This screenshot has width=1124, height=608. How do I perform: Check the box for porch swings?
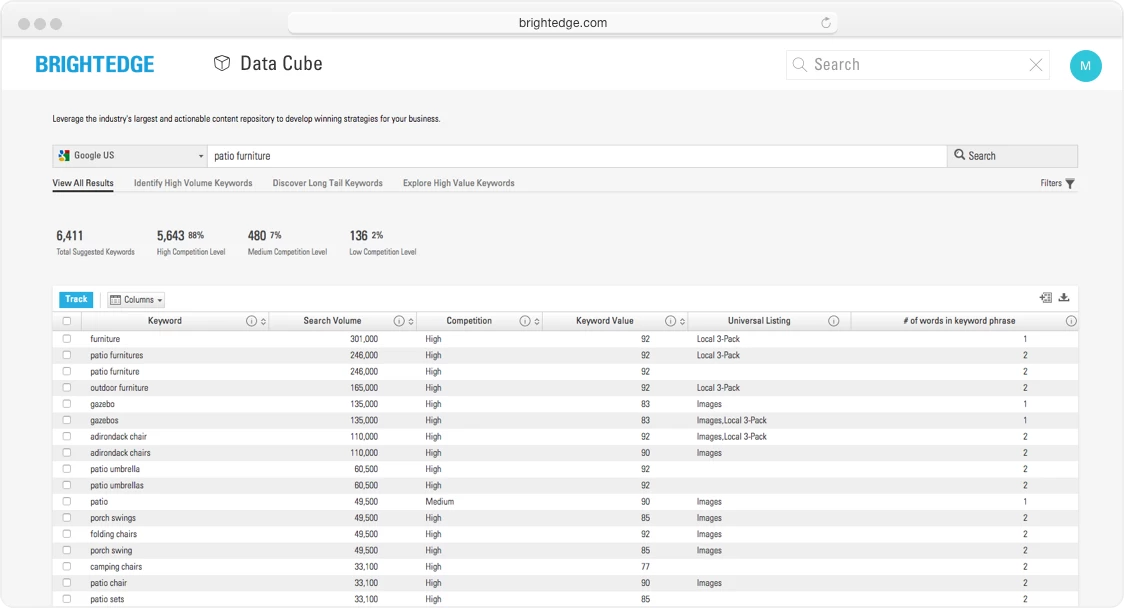point(67,518)
